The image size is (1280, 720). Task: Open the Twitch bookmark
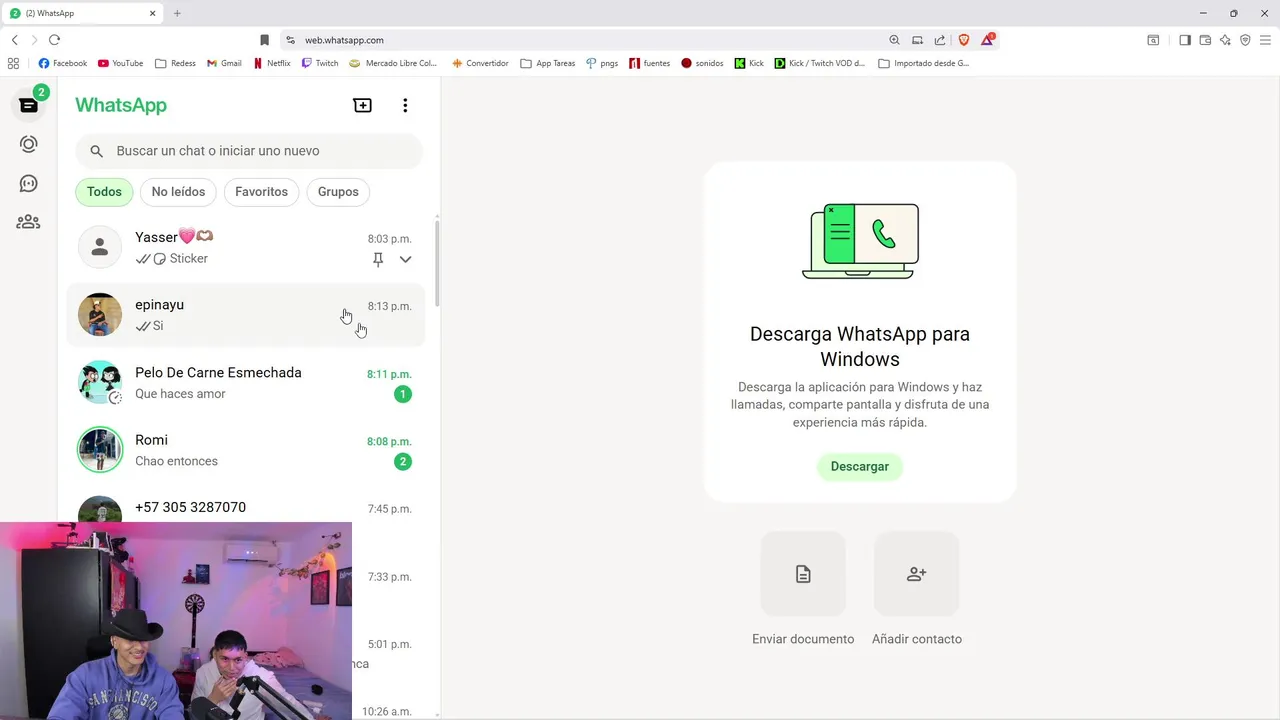pos(320,63)
